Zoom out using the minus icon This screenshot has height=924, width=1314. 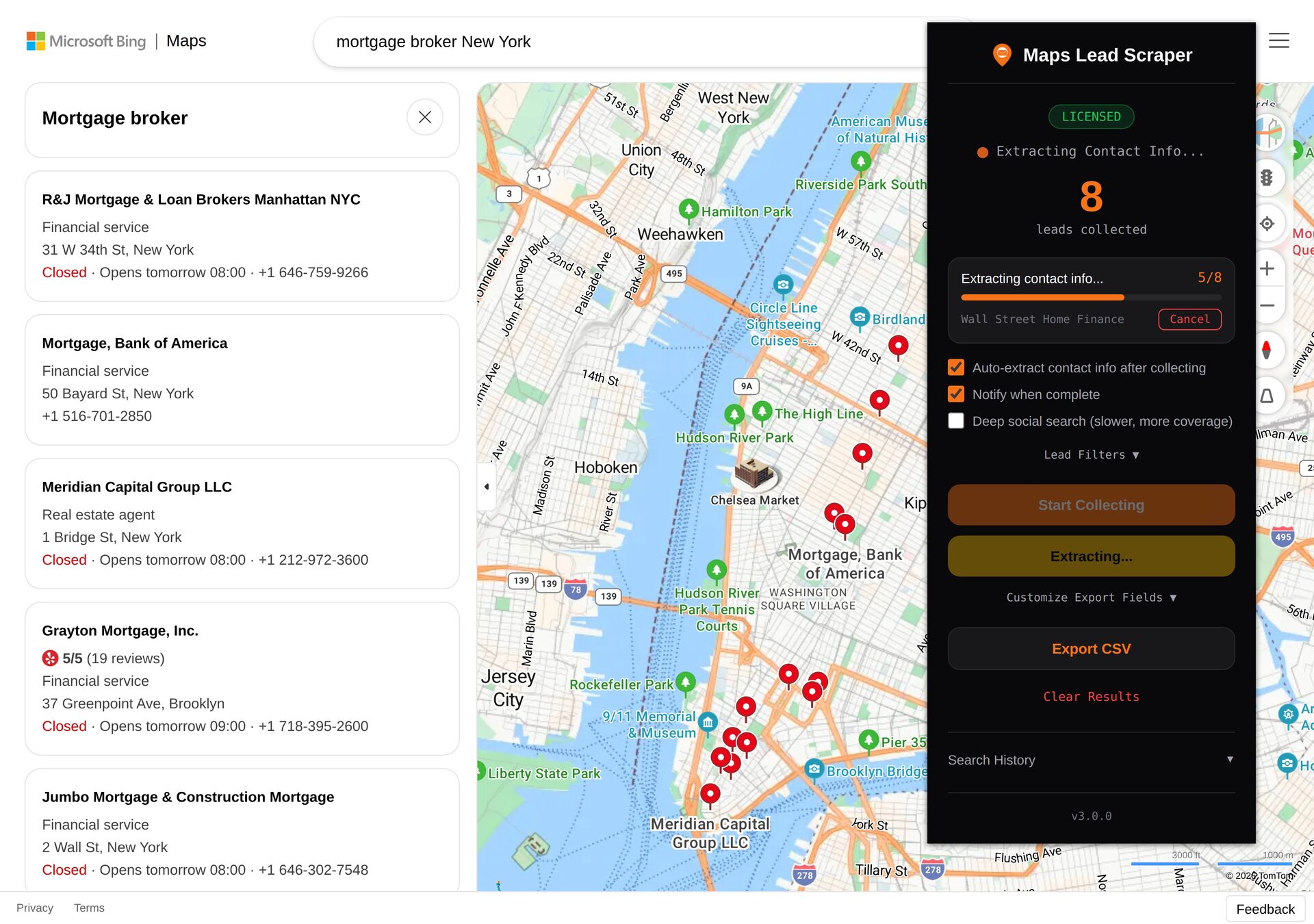tap(1267, 306)
